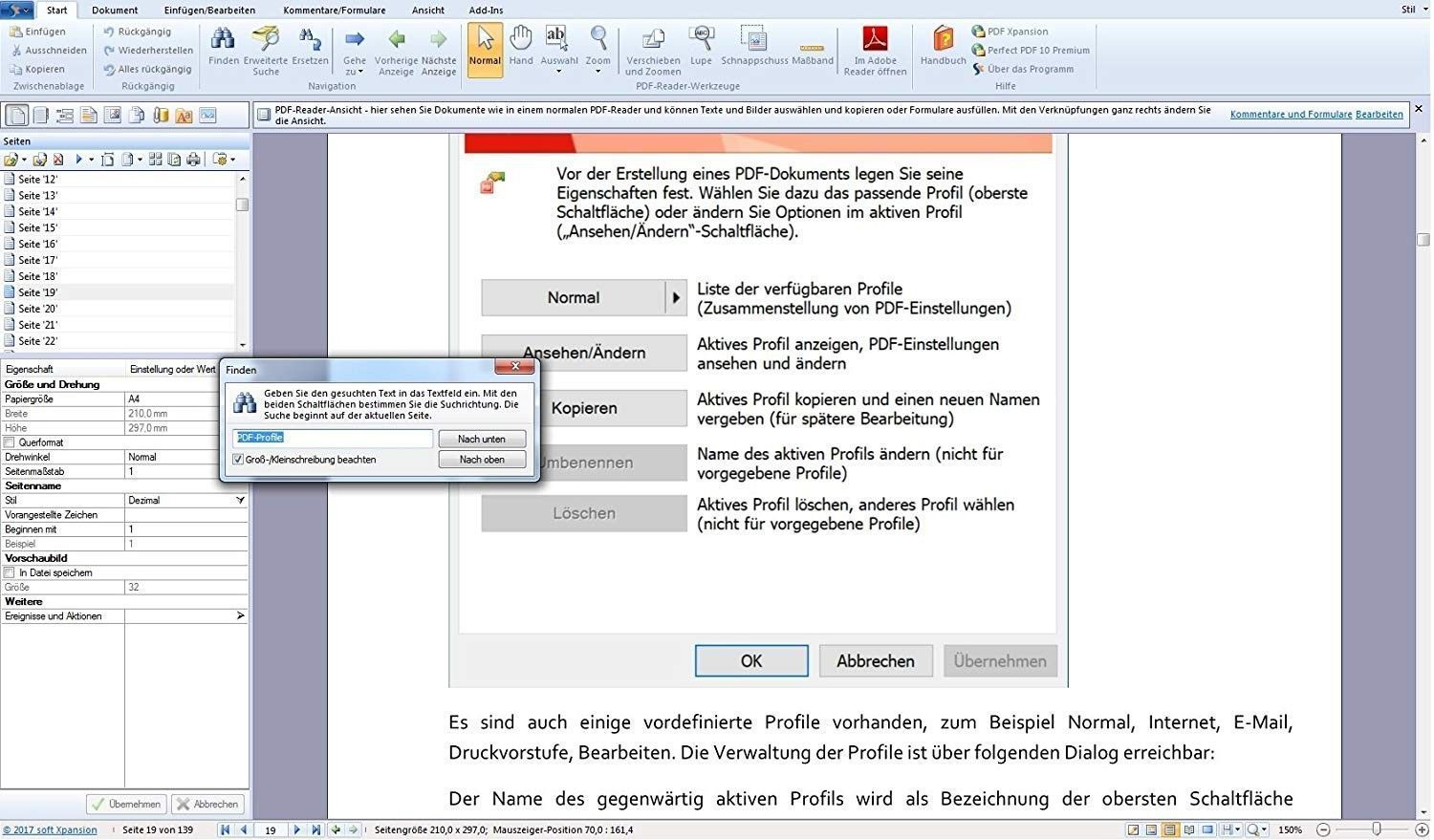Click the Nach unten search button
The image size is (1434, 840).
tap(482, 439)
